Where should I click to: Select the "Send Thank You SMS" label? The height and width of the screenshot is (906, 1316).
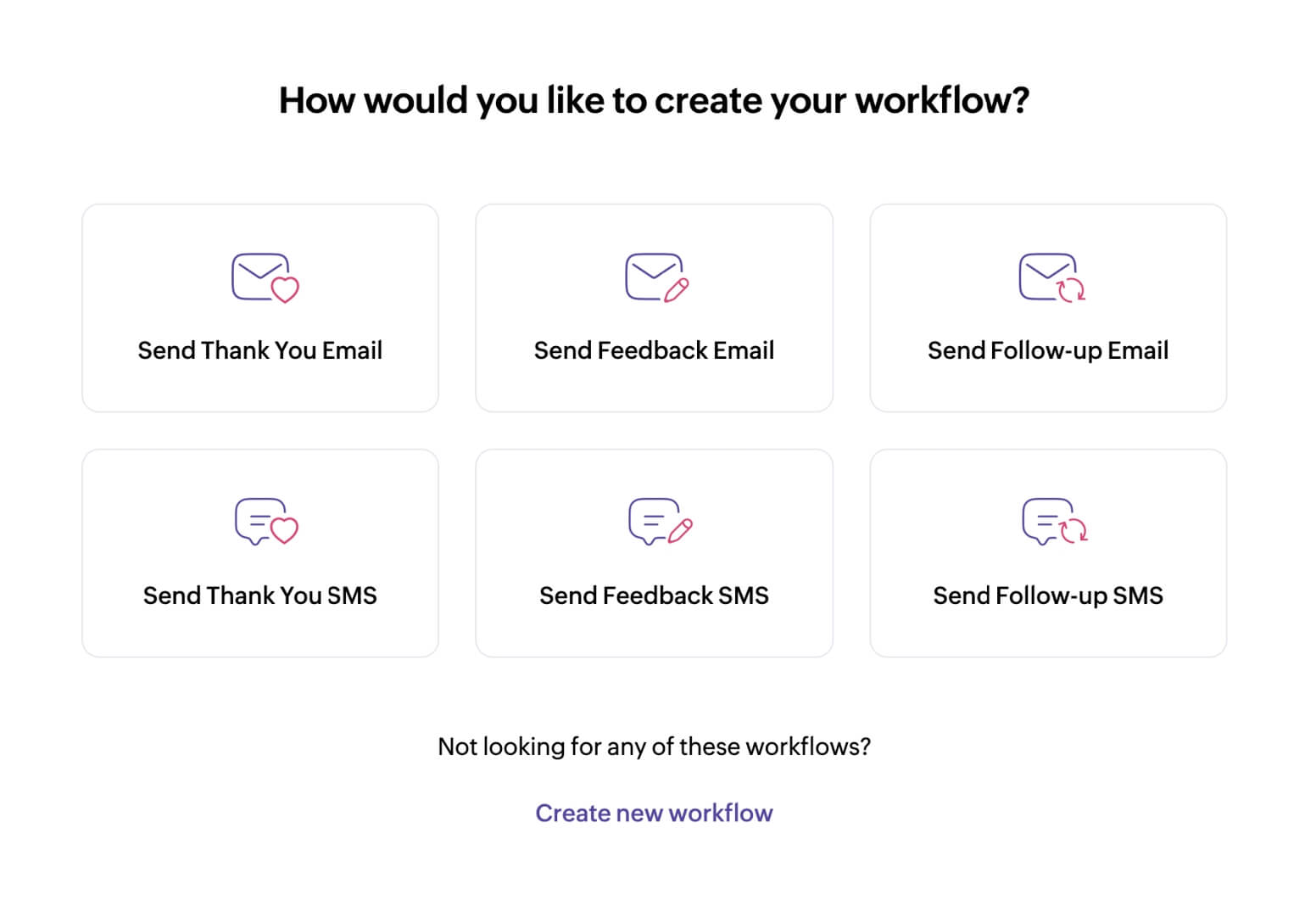259,596
